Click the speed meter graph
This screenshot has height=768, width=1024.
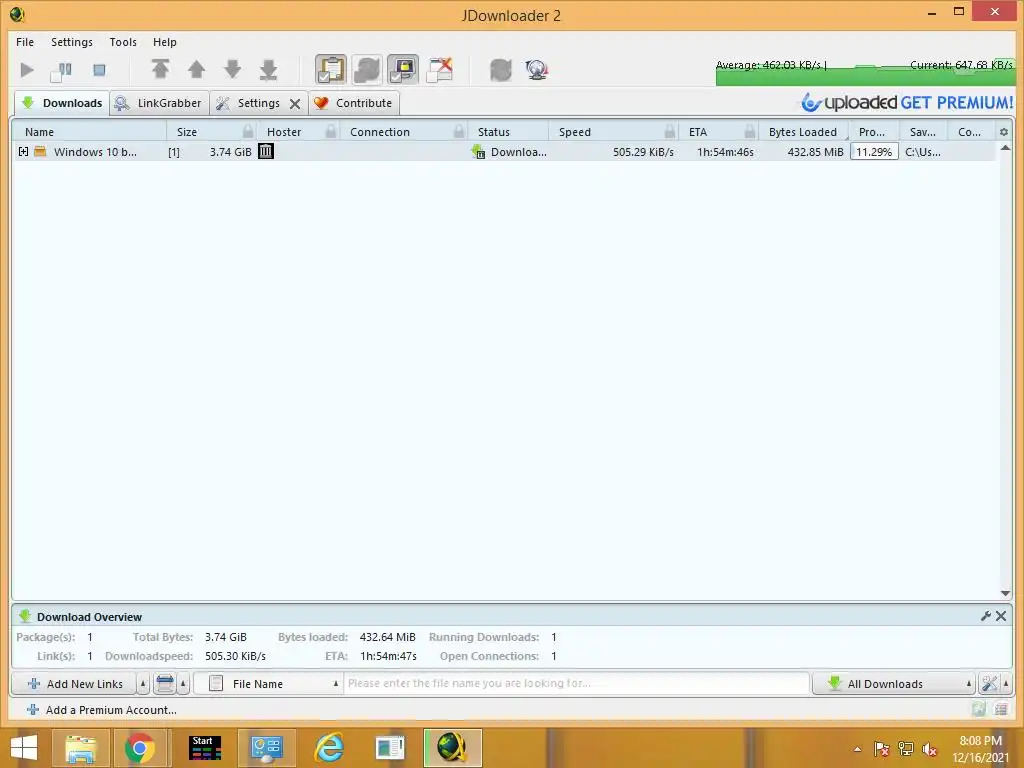coord(865,72)
